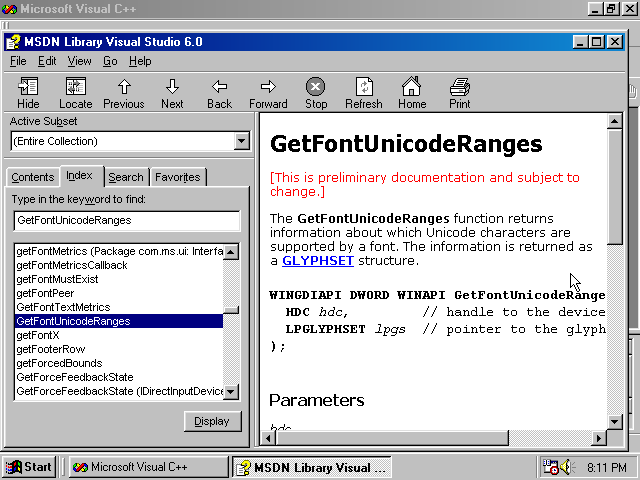
Task: Open the Home page
Action: tap(412, 92)
